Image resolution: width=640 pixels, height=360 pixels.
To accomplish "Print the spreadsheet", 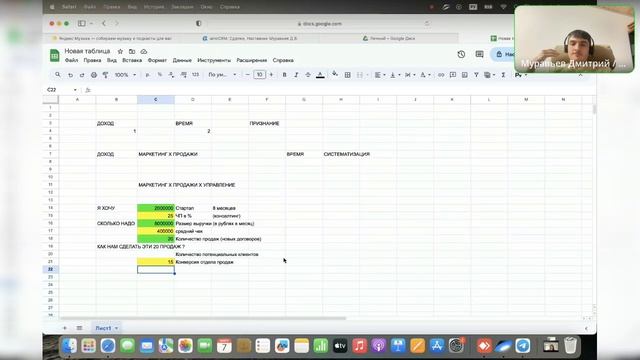I will click(94, 75).
